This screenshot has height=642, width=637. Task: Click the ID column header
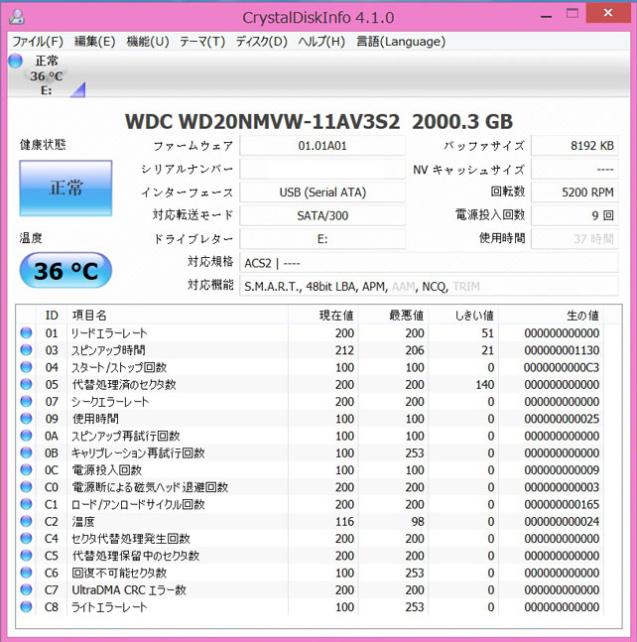pos(52,315)
